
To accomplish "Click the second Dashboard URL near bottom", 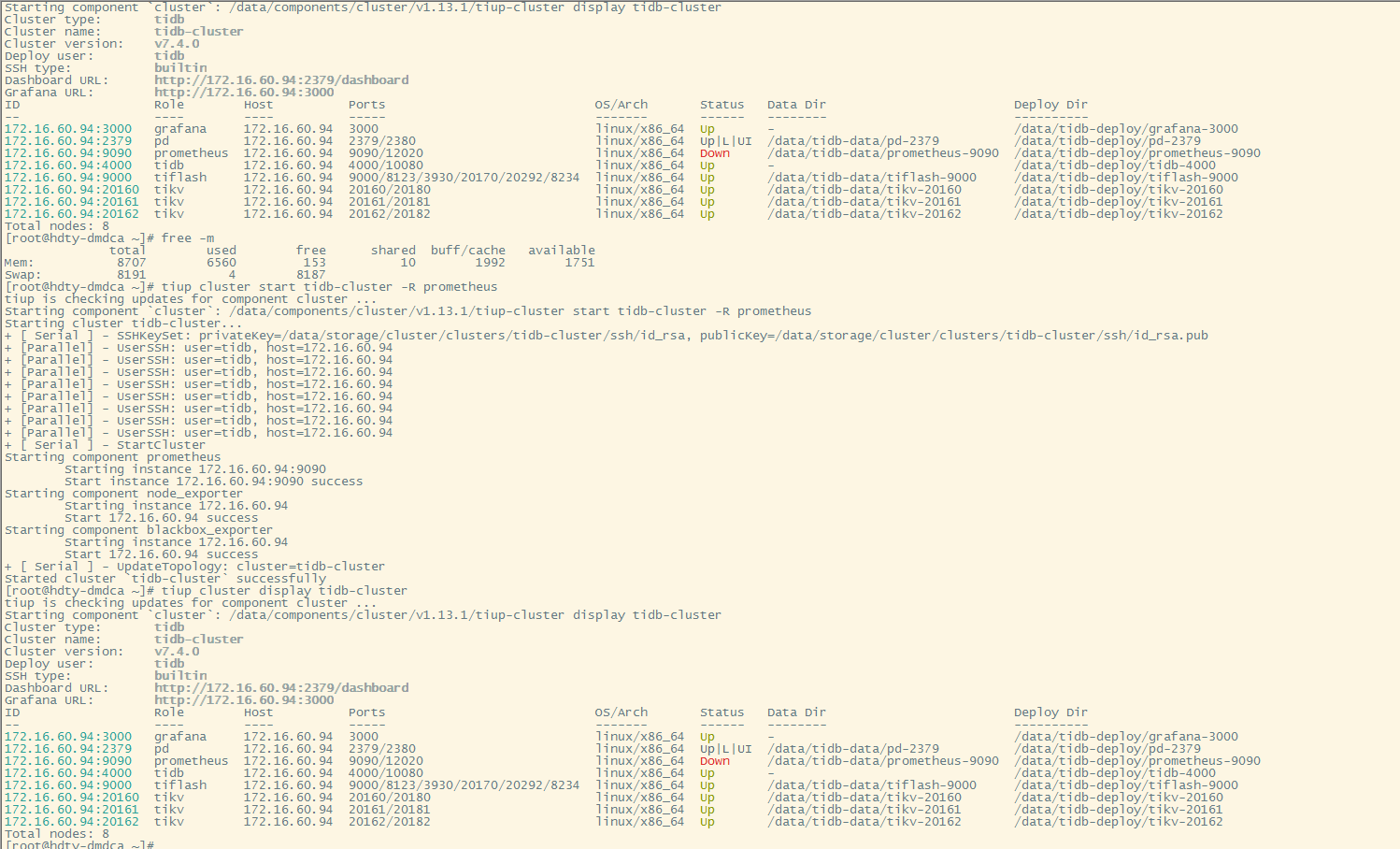I will click(x=281, y=688).
